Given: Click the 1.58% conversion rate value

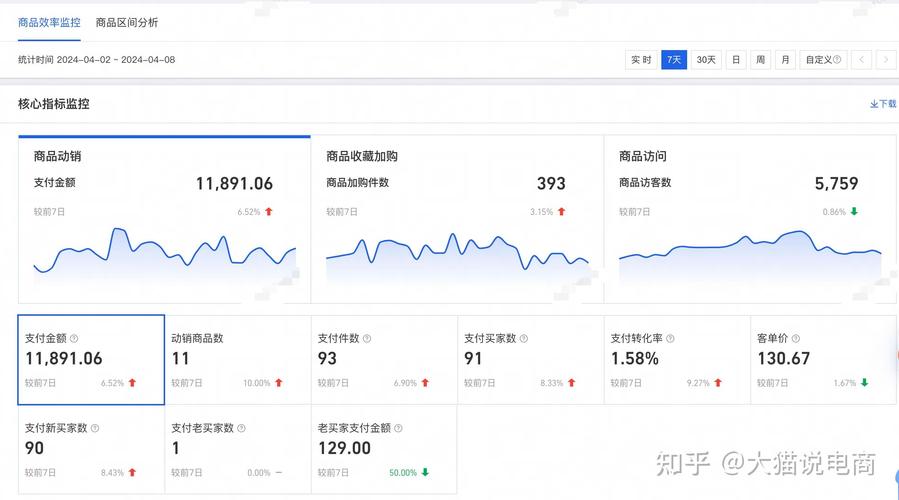Looking at the screenshot, I should (x=635, y=358).
